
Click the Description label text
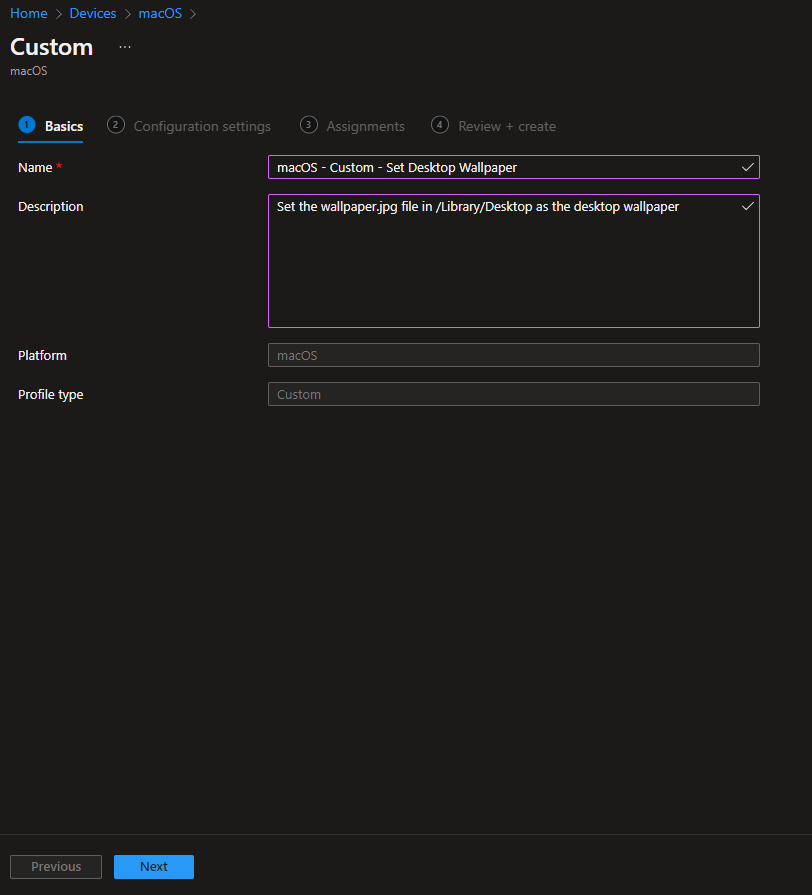(x=51, y=207)
